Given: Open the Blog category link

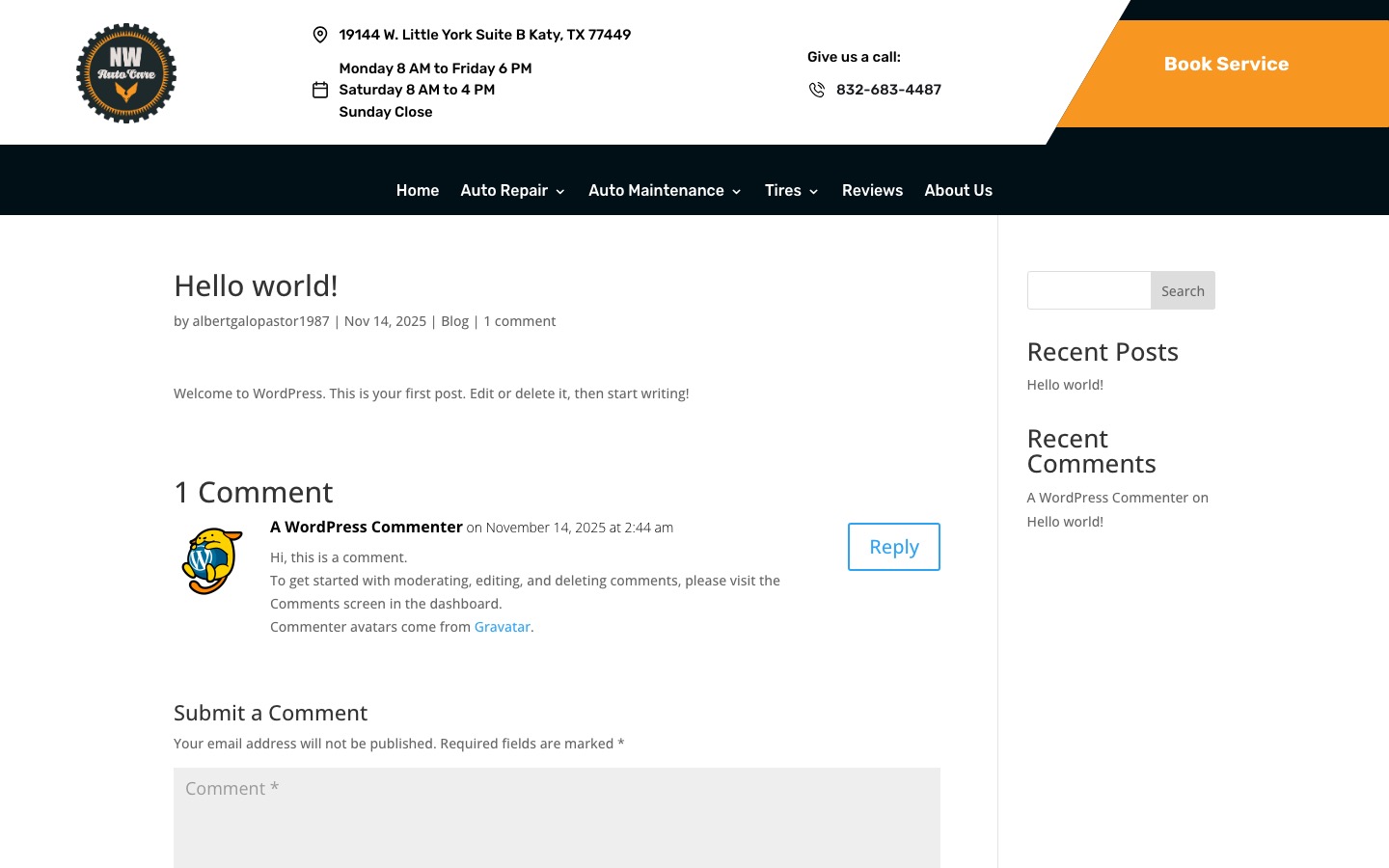Looking at the screenshot, I should pos(455,321).
